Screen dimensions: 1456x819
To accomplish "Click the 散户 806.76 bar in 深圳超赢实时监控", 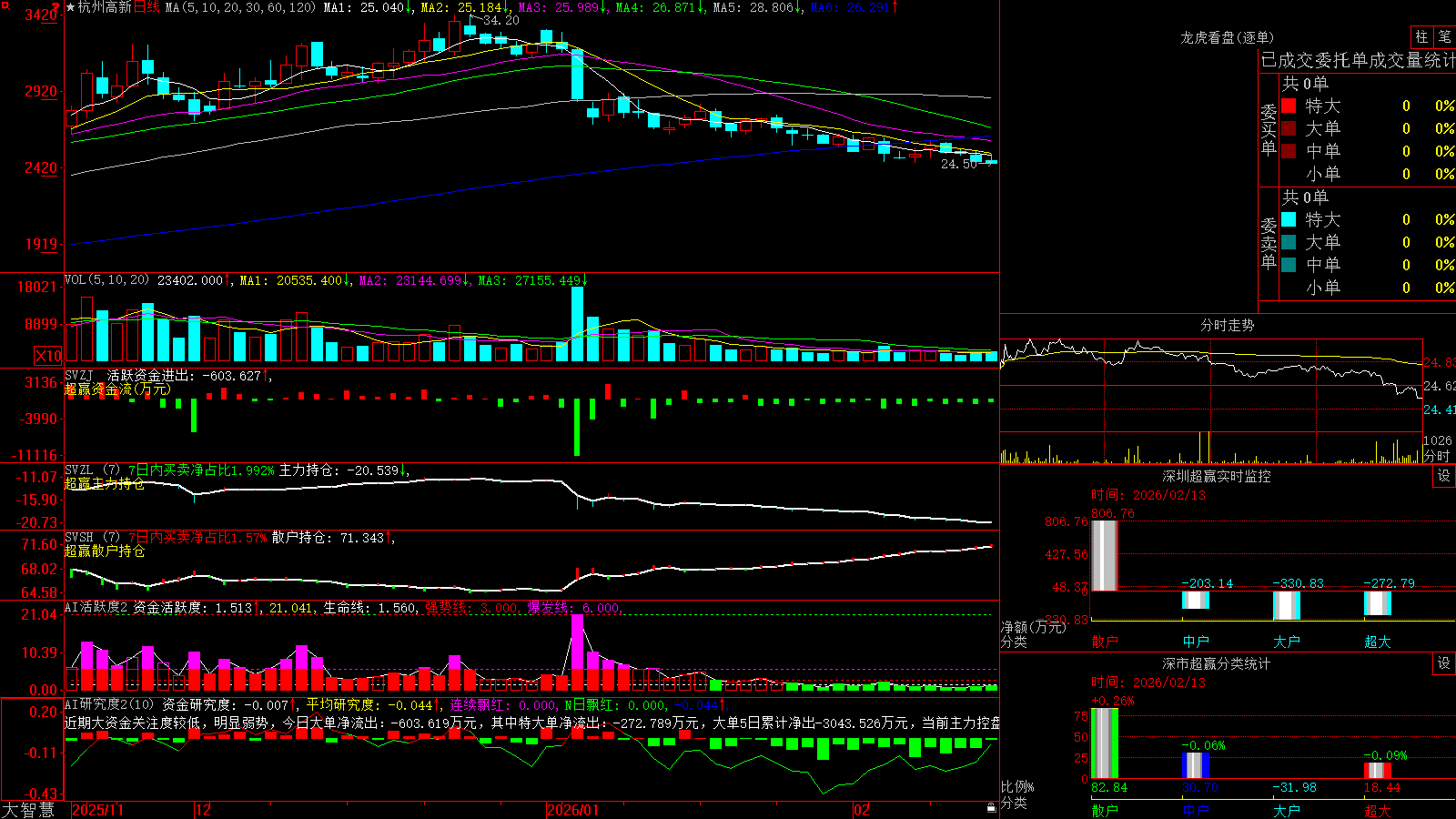I will (1104, 555).
